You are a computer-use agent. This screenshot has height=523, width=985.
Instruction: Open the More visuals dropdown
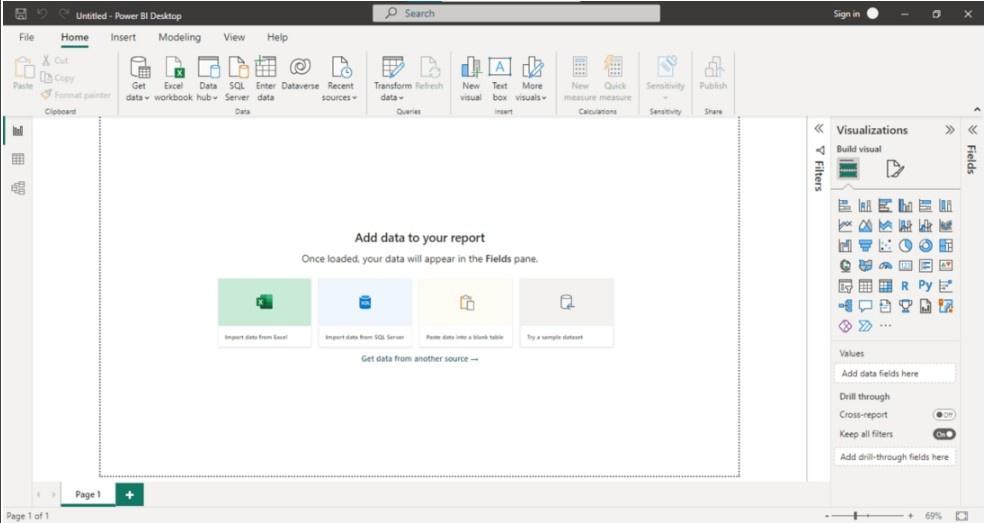[x=531, y=78]
